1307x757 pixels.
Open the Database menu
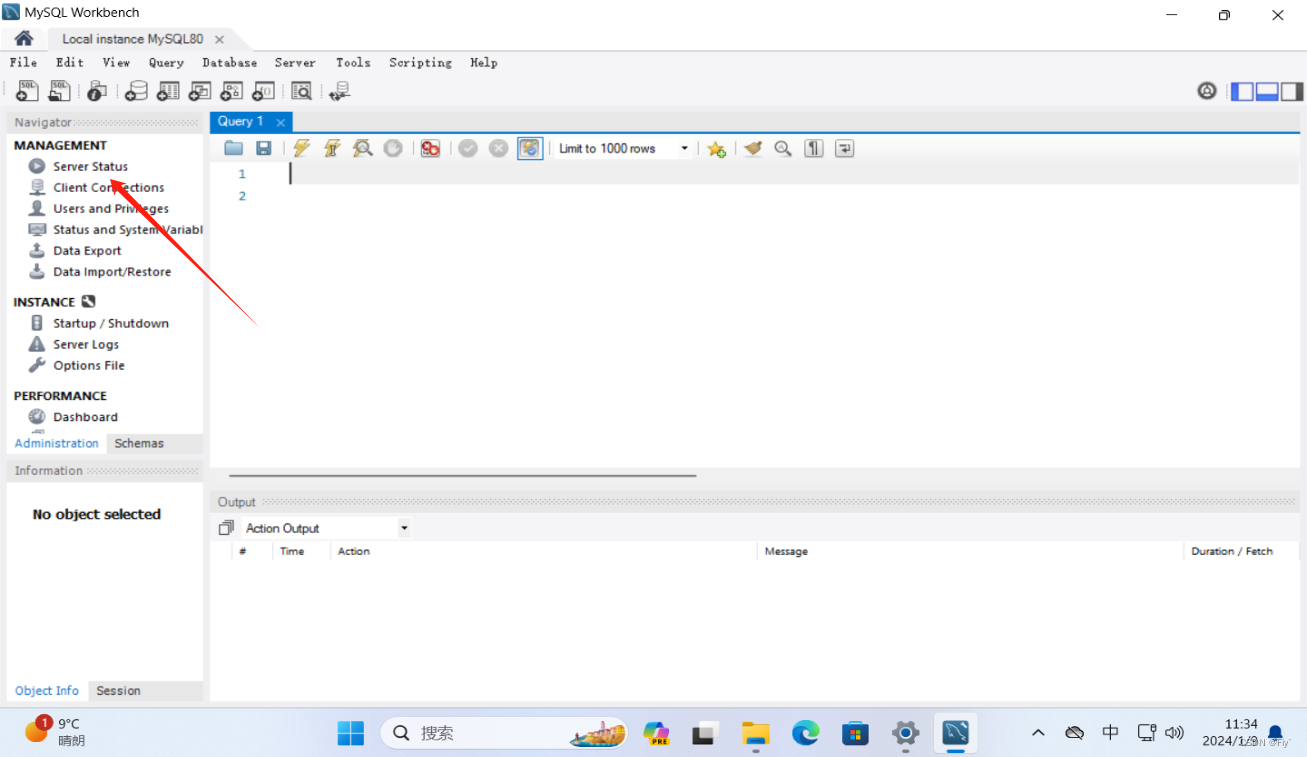(230, 62)
